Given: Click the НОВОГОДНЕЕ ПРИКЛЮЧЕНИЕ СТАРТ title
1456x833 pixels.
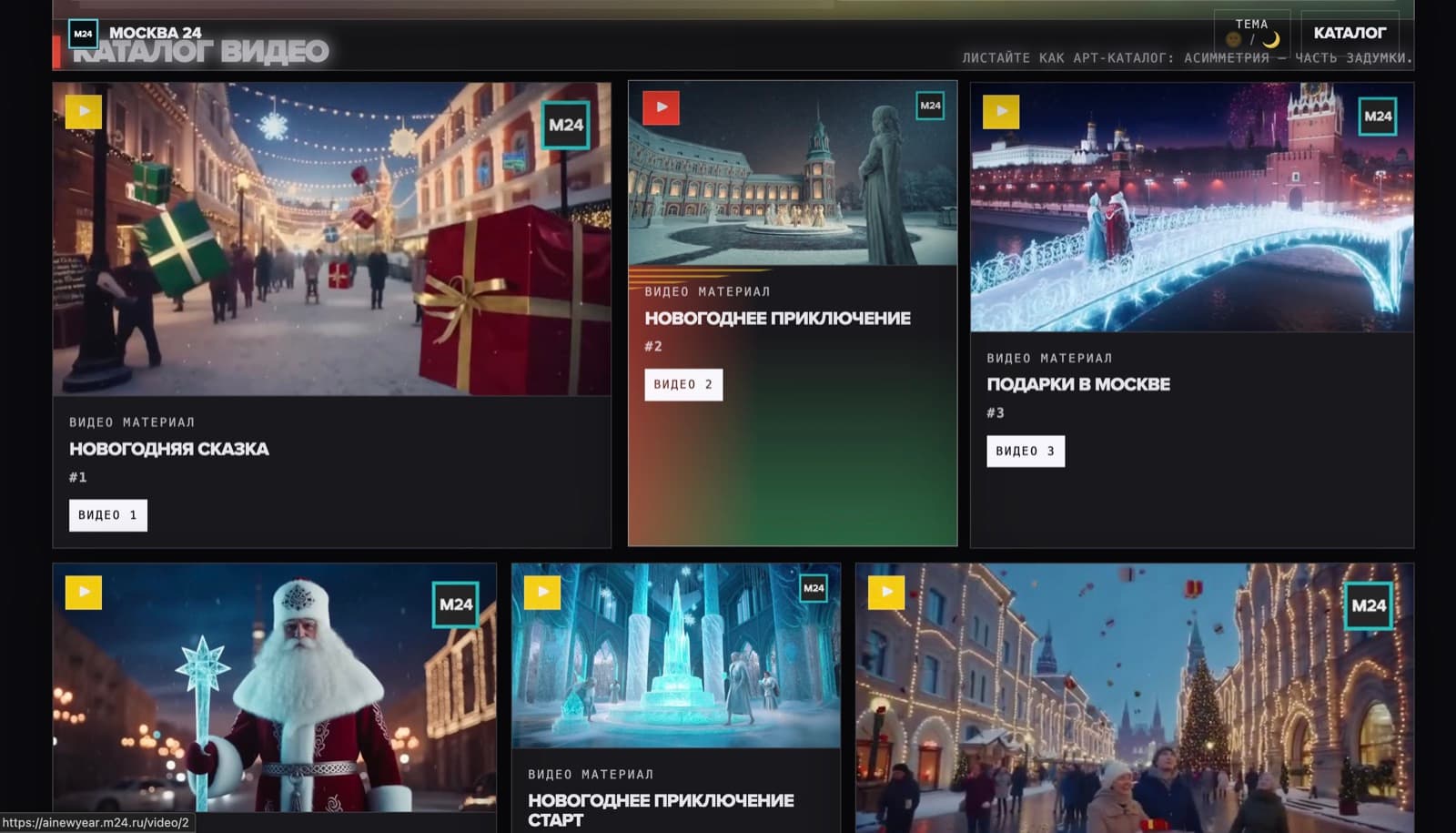Looking at the screenshot, I should 661,809.
